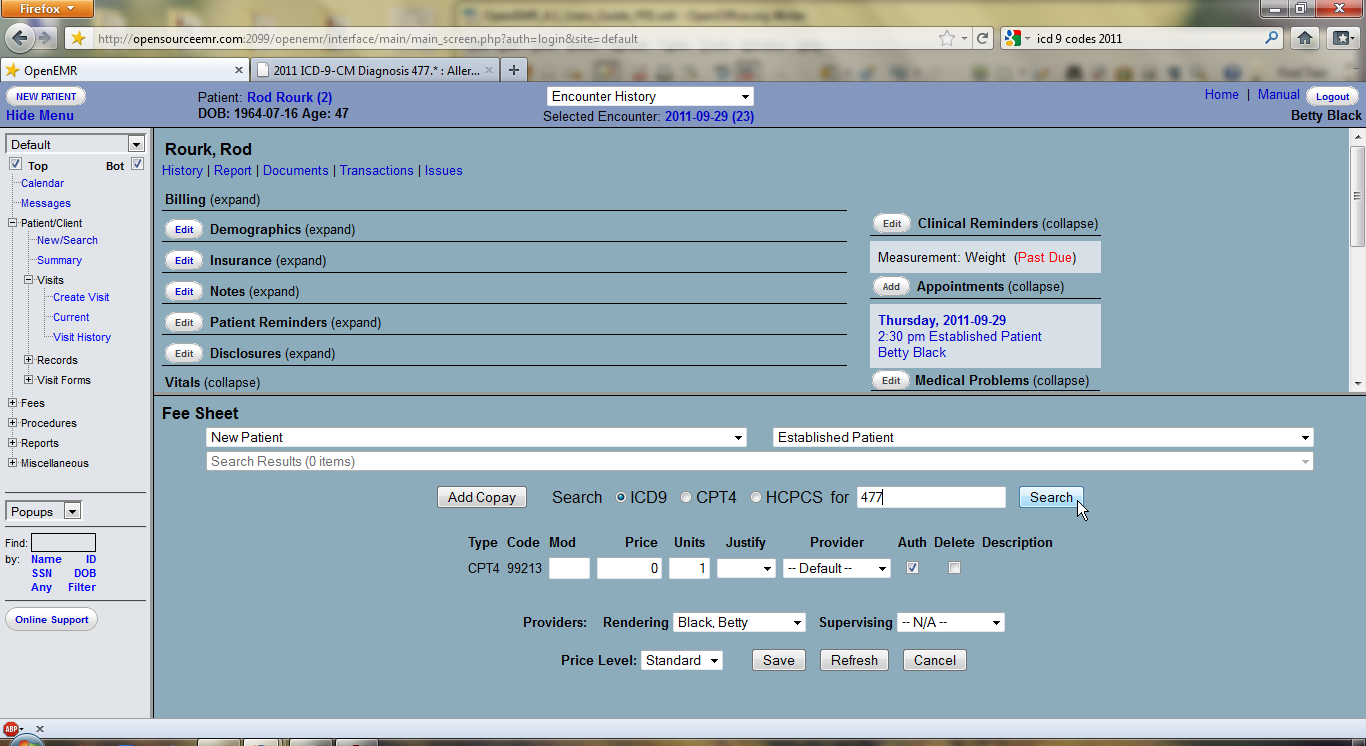
Task: Open the Encounter History dropdown
Action: pos(650,97)
